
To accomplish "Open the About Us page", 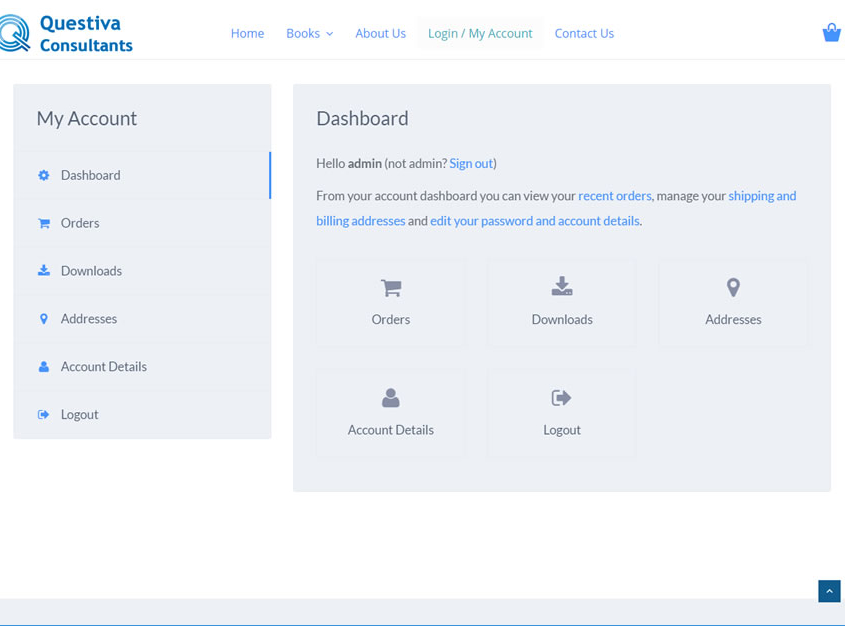I will coord(380,33).
